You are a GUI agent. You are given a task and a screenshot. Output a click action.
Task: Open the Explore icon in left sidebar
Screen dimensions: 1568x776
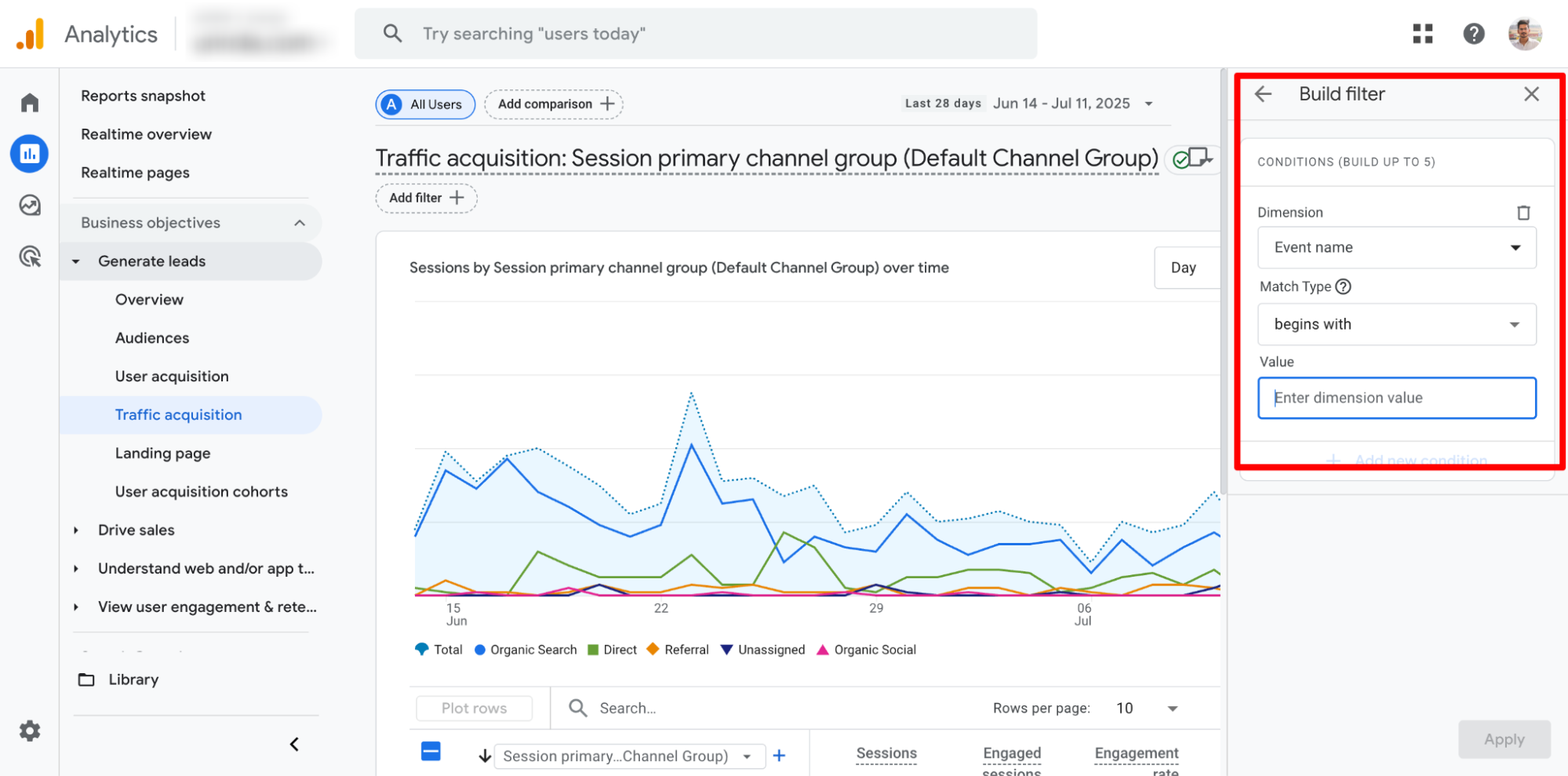(x=29, y=206)
